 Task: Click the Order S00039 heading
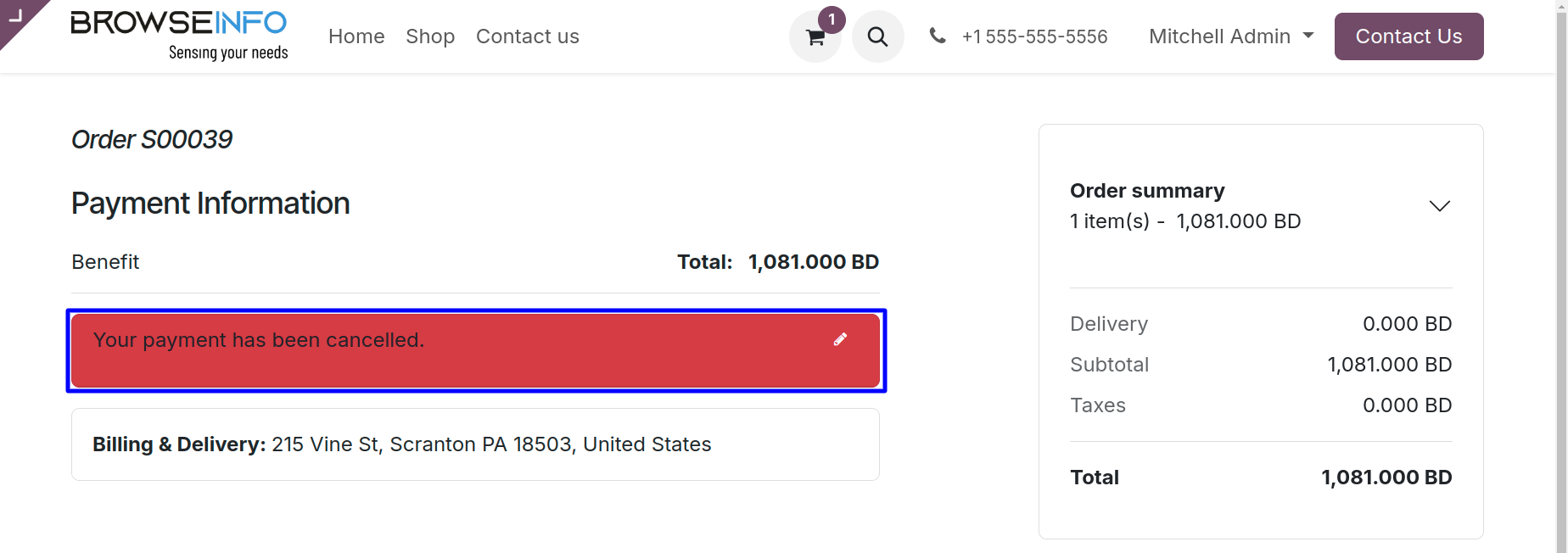pyautogui.click(x=152, y=139)
